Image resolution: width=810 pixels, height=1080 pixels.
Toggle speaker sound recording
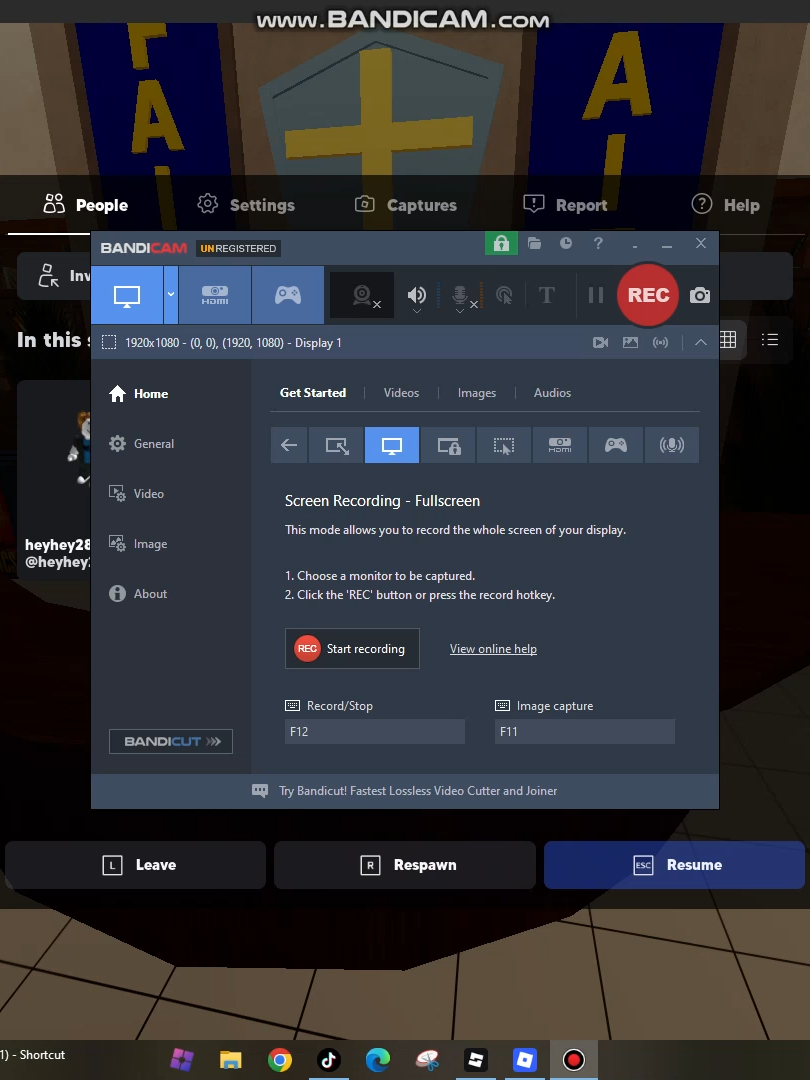click(x=417, y=295)
